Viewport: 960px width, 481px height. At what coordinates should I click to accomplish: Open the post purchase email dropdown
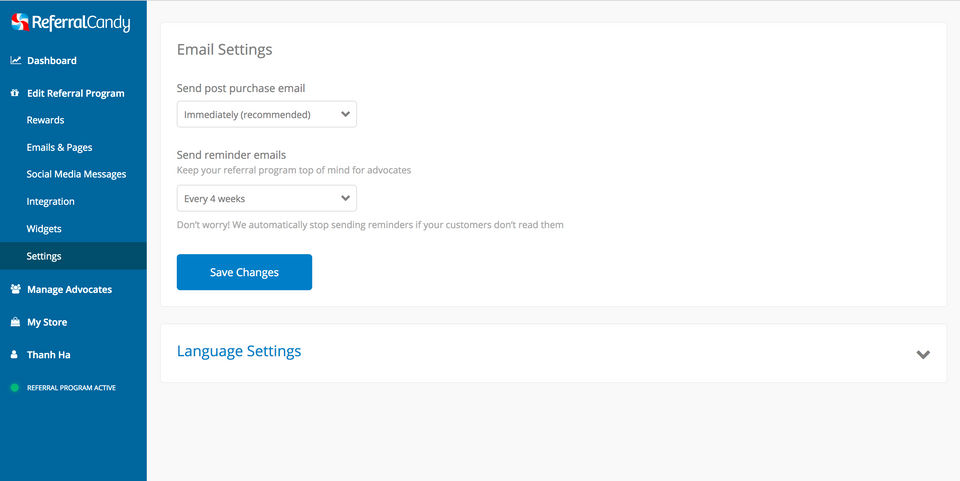266,114
